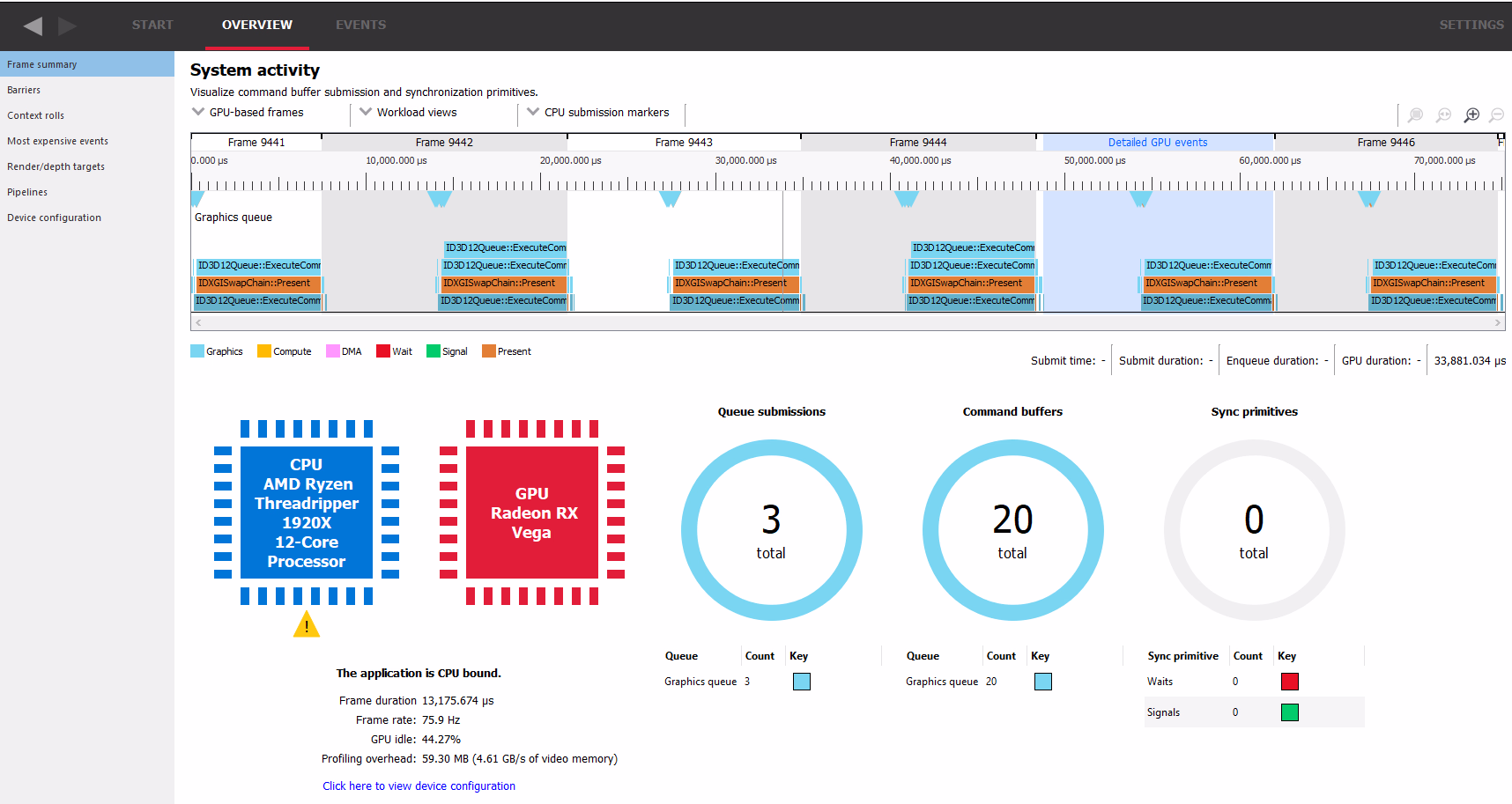Viewport: 1512px width, 804px height.
Task: Zoom in on the timeline
Action: click(1471, 115)
